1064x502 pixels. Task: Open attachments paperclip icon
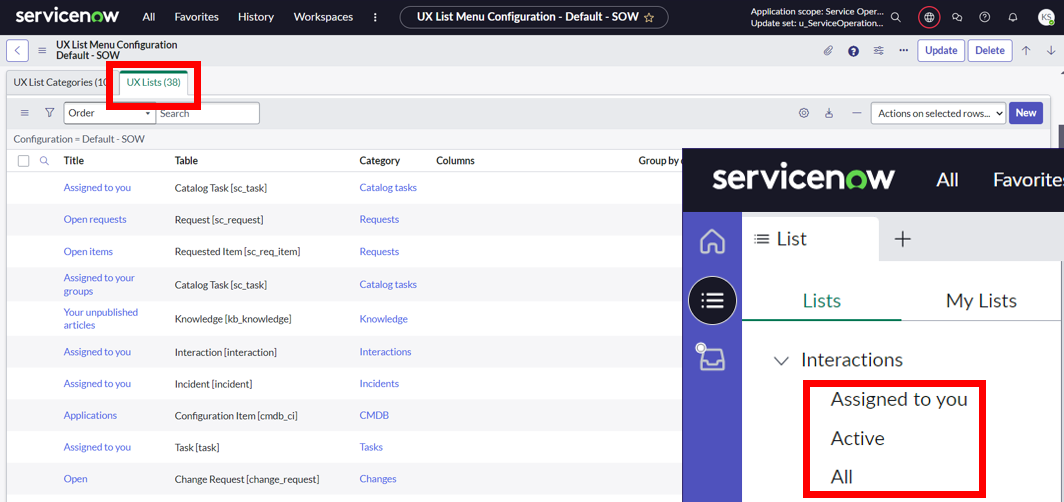829,50
